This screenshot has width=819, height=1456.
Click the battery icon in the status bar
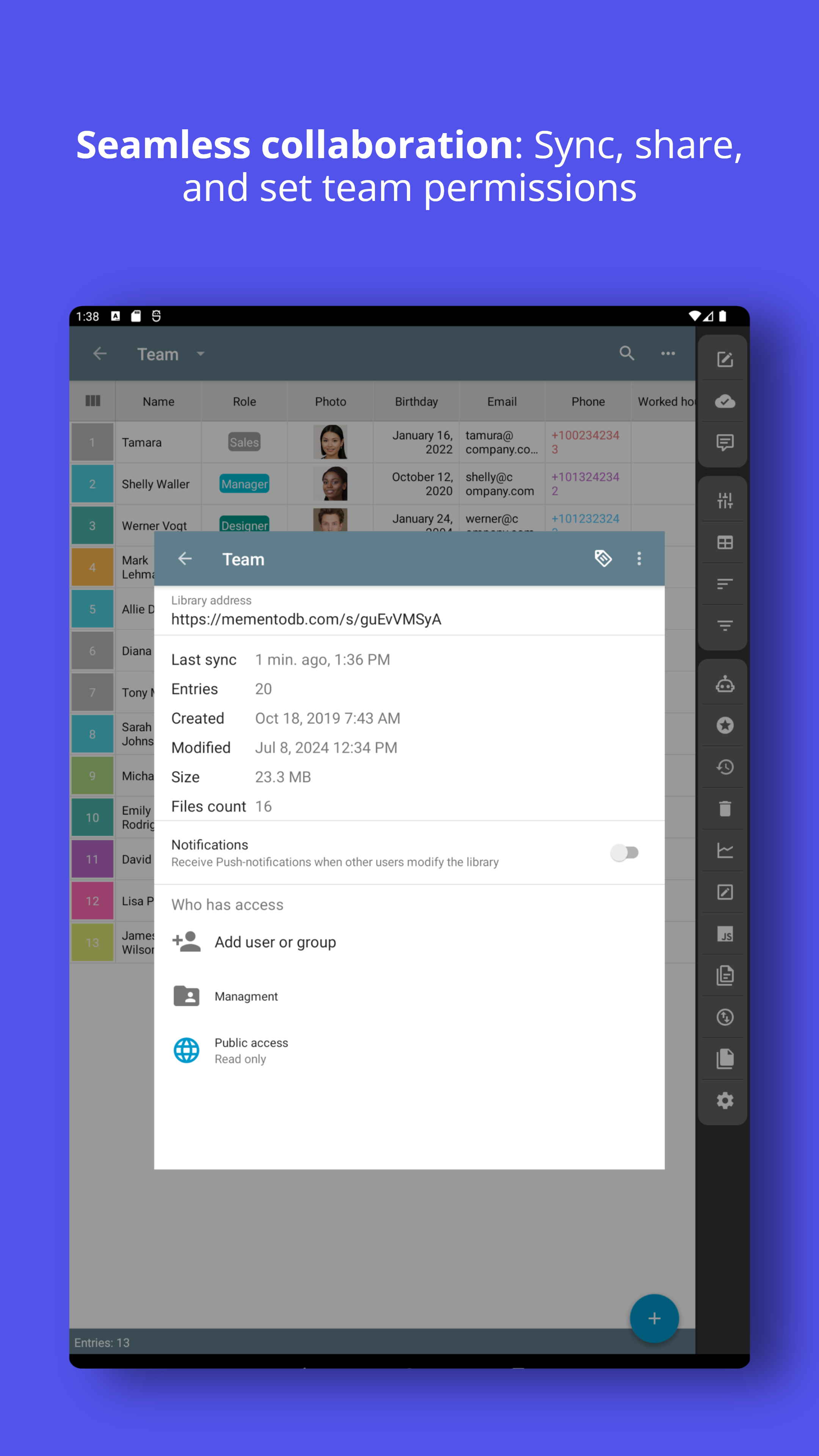[x=722, y=316]
